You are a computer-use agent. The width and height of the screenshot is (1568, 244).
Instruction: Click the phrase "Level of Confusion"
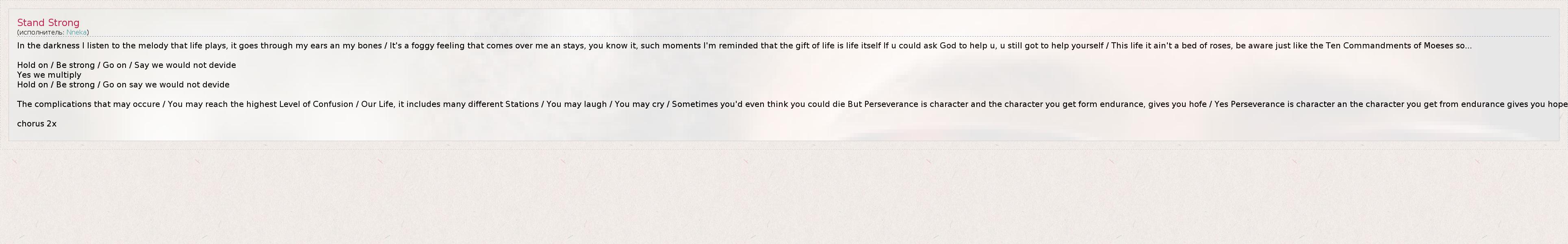pyautogui.click(x=316, y=104)
